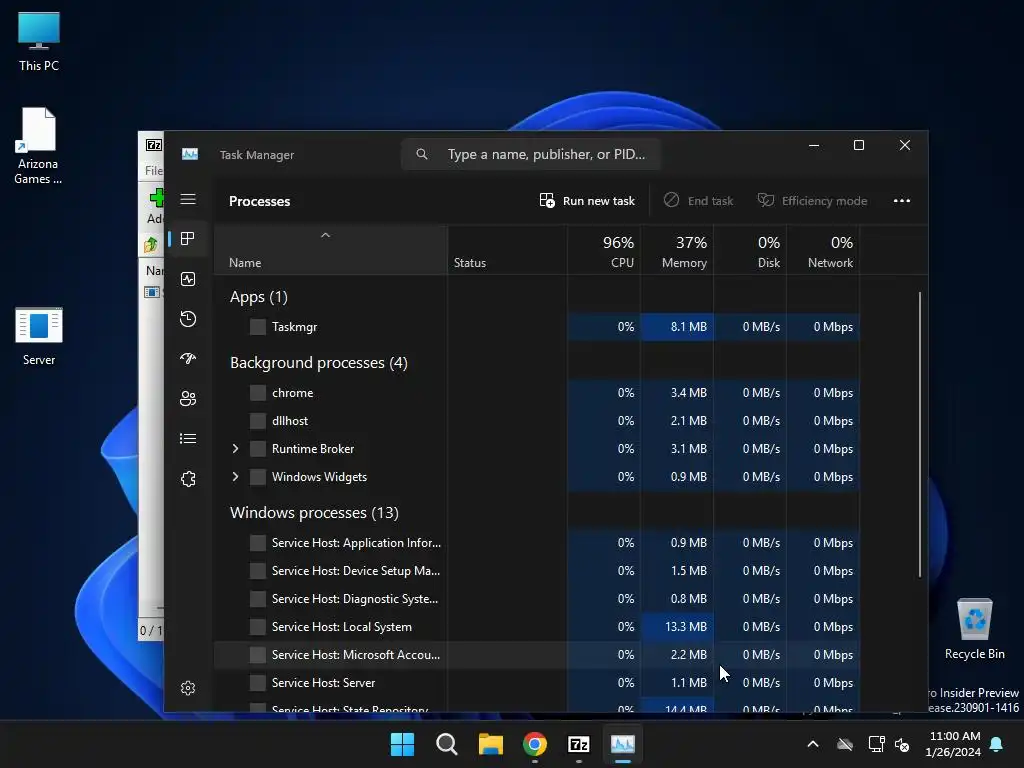Click the network tray icon
The image size is (1024, 768).
point(876,744)
